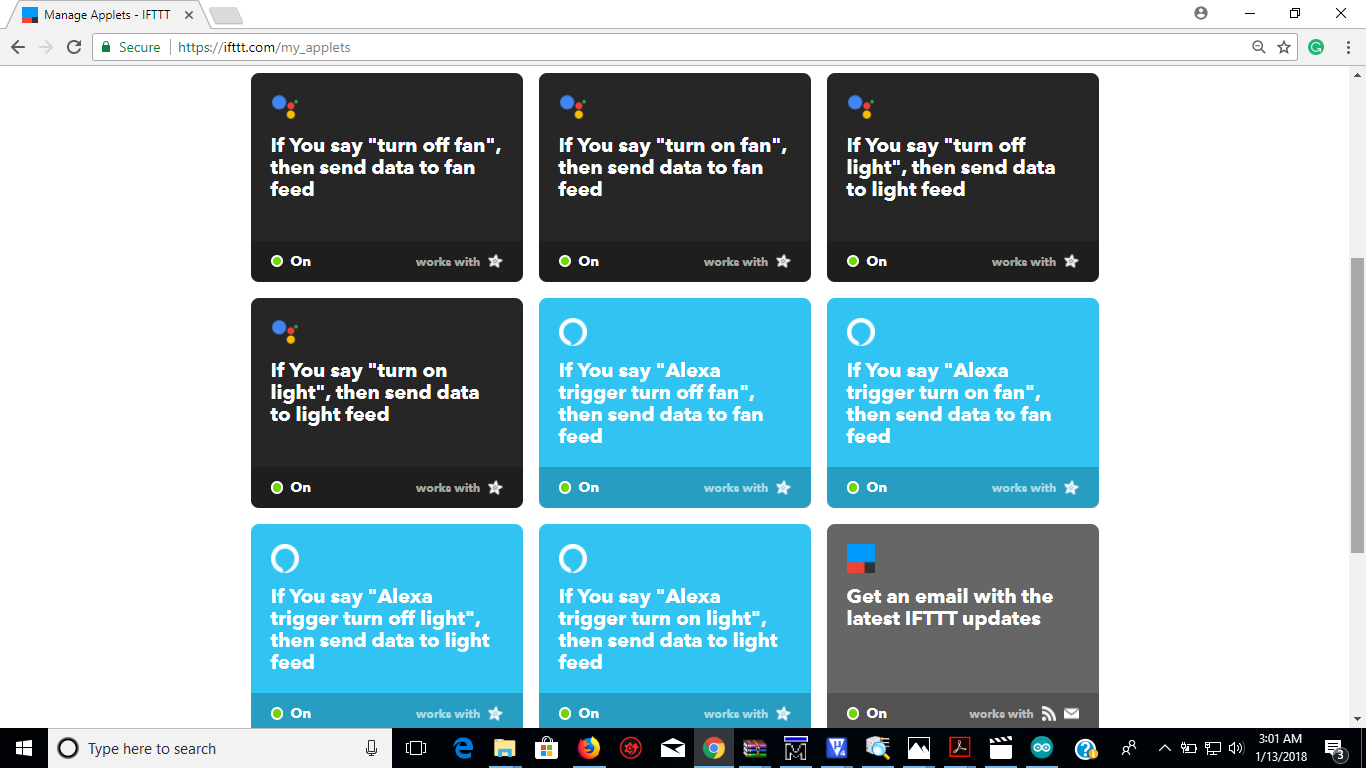This screenshot has height=768, width=1366.
Task: Toggle On status of "Alexa trigger turn on light" applet
Action: pyautogui.click(x=579, y=713)
